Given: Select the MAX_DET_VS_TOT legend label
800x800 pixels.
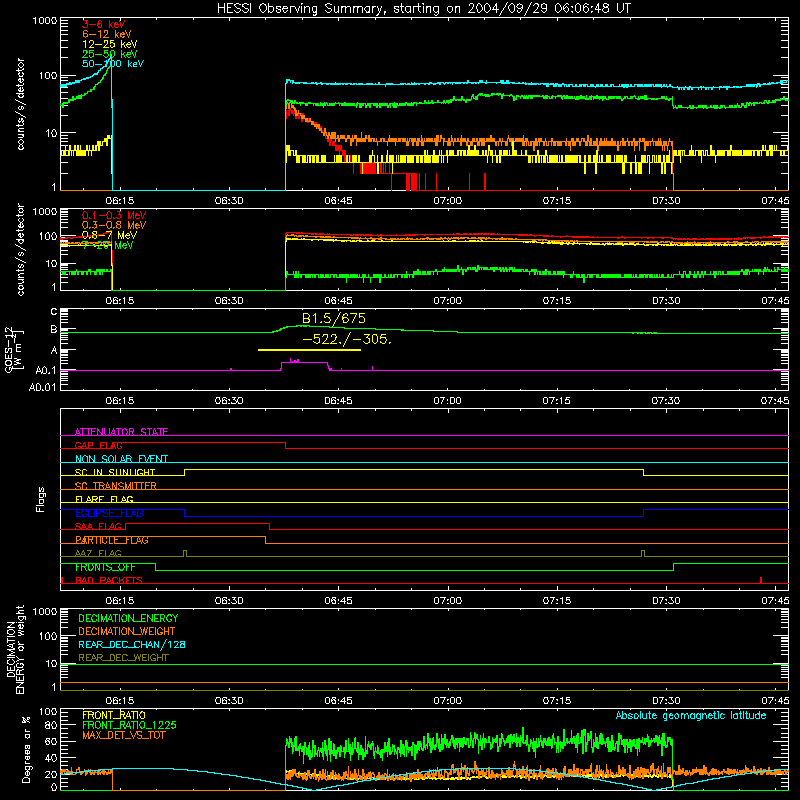Looking at the screenshot, I should (123, 735).
